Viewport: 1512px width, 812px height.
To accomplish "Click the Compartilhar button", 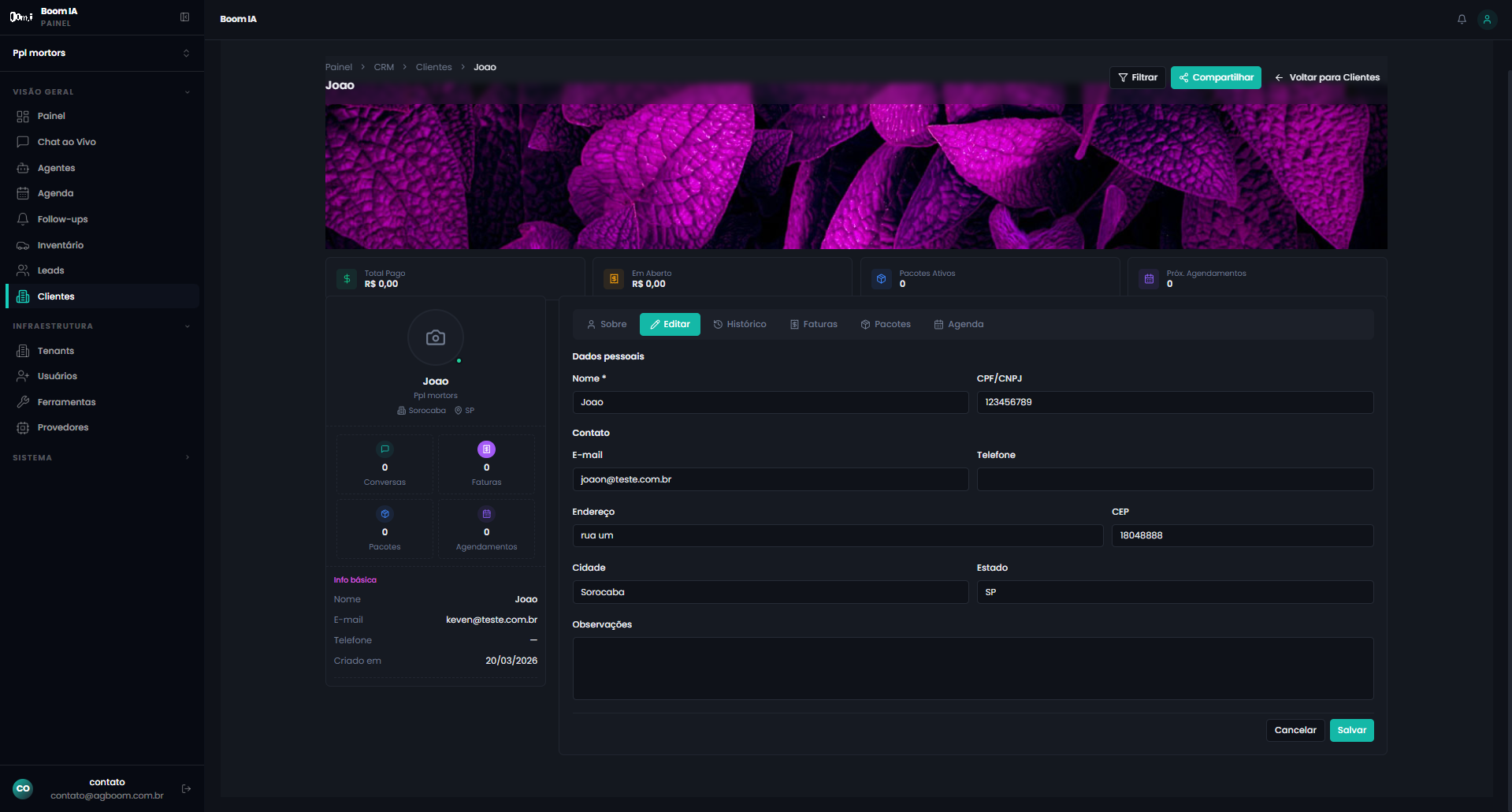I will point(1216,77).
